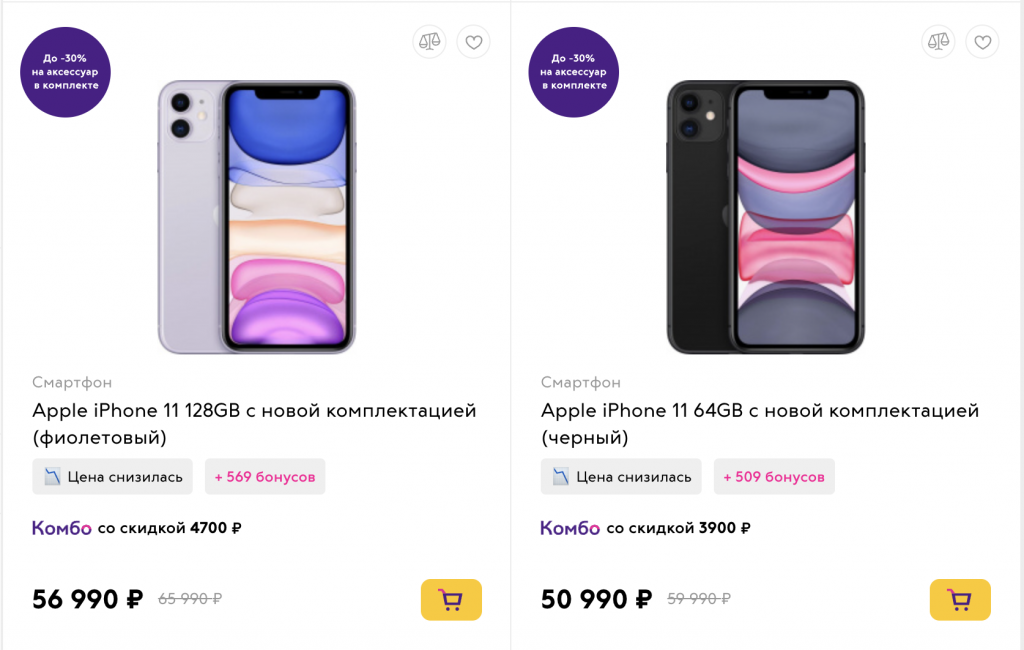Open Apple iPhone 11 64GB черный title link
Screen dimensions: 1024x650
click(760, 423)
